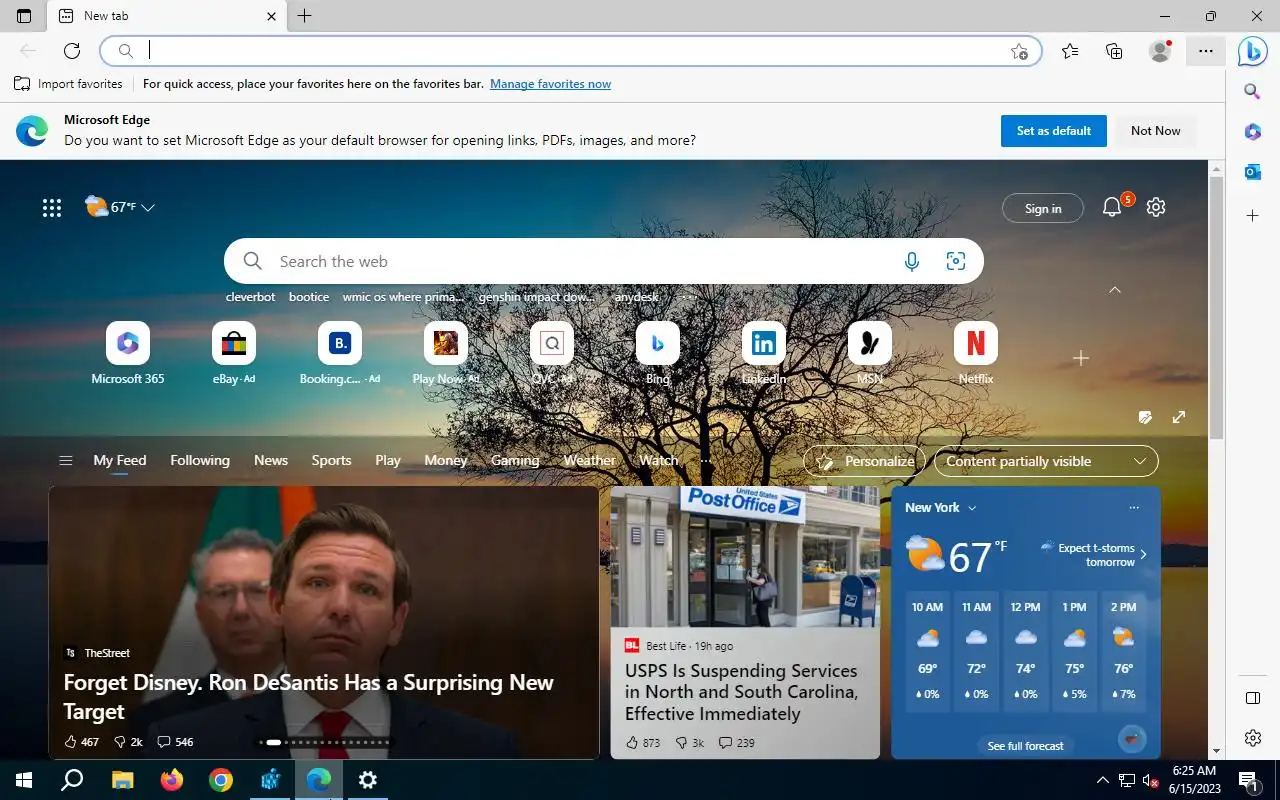1280x800 pixels.
Task: Open sidebar settings gear at bottom
Action: coord(1252,738)
